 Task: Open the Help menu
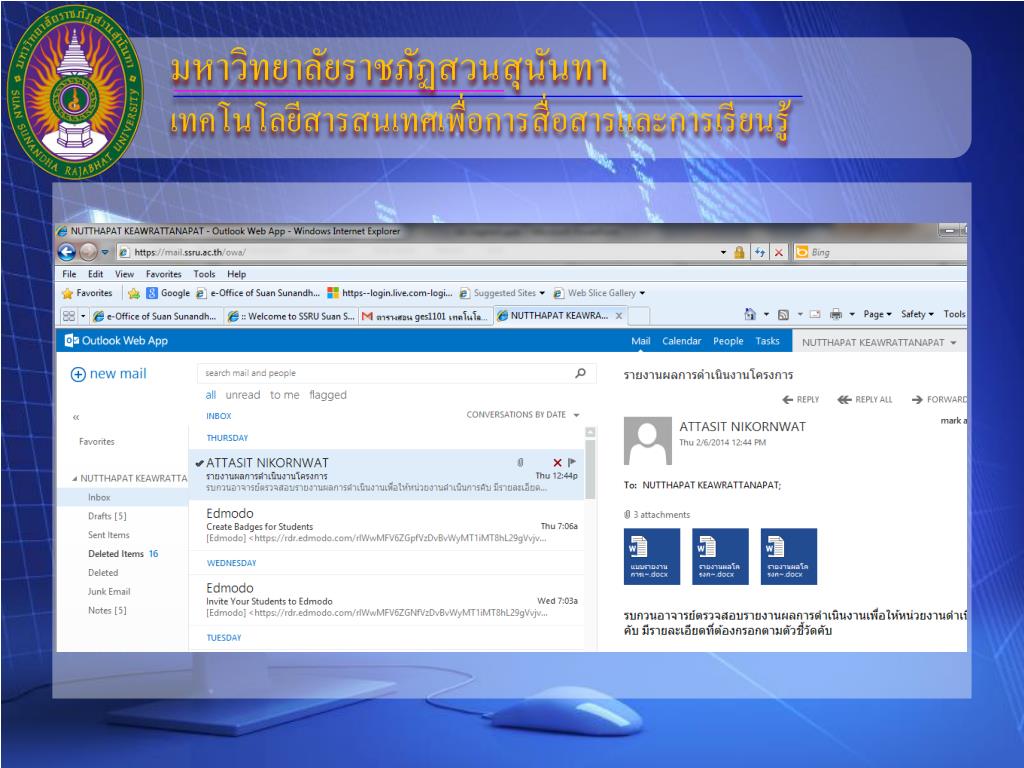point(236,274)
